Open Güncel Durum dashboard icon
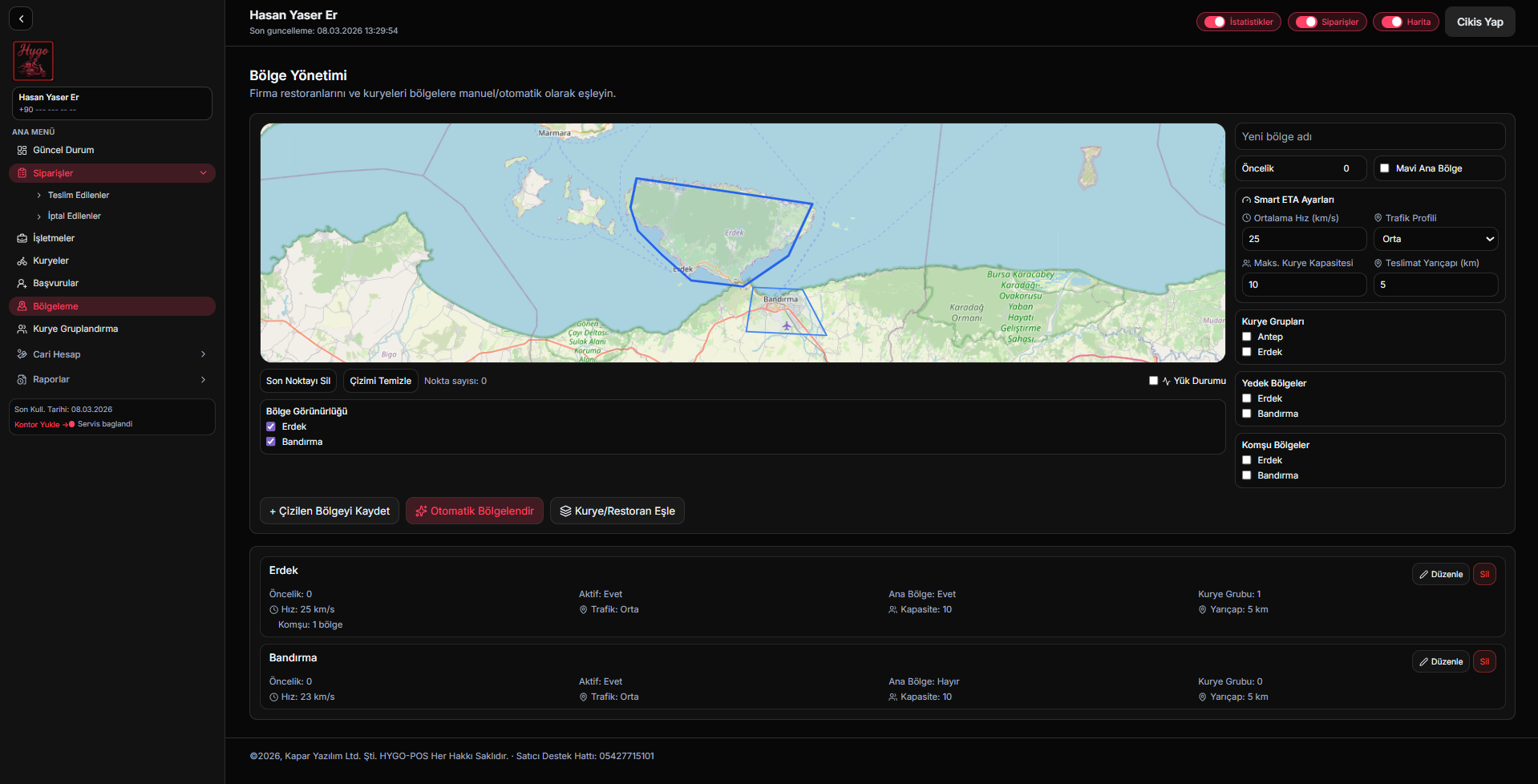Screen dimensions: 1538x784 pos(22,150)
